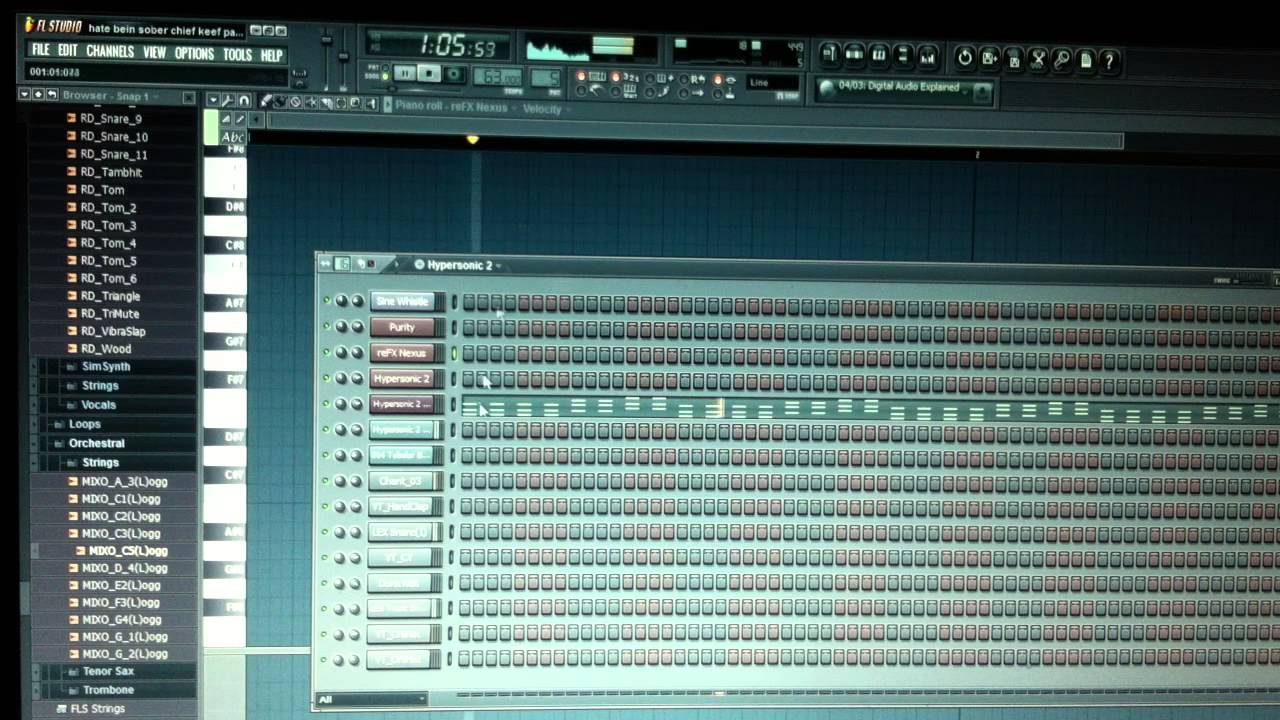
Task: Mute the reFX Nexus channel
Action: [326, 352]
